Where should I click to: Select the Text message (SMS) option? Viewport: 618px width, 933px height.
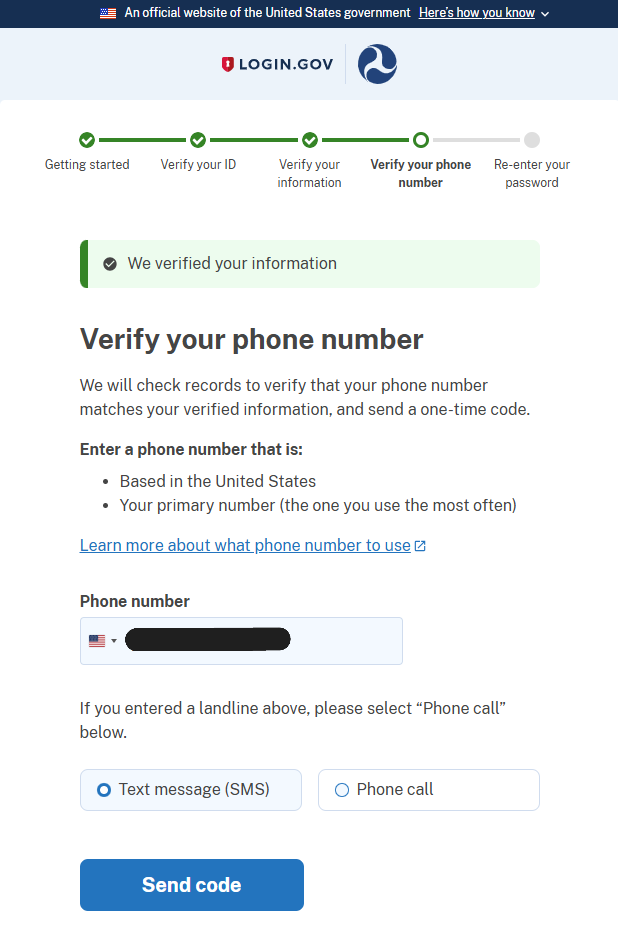[190, 789]
